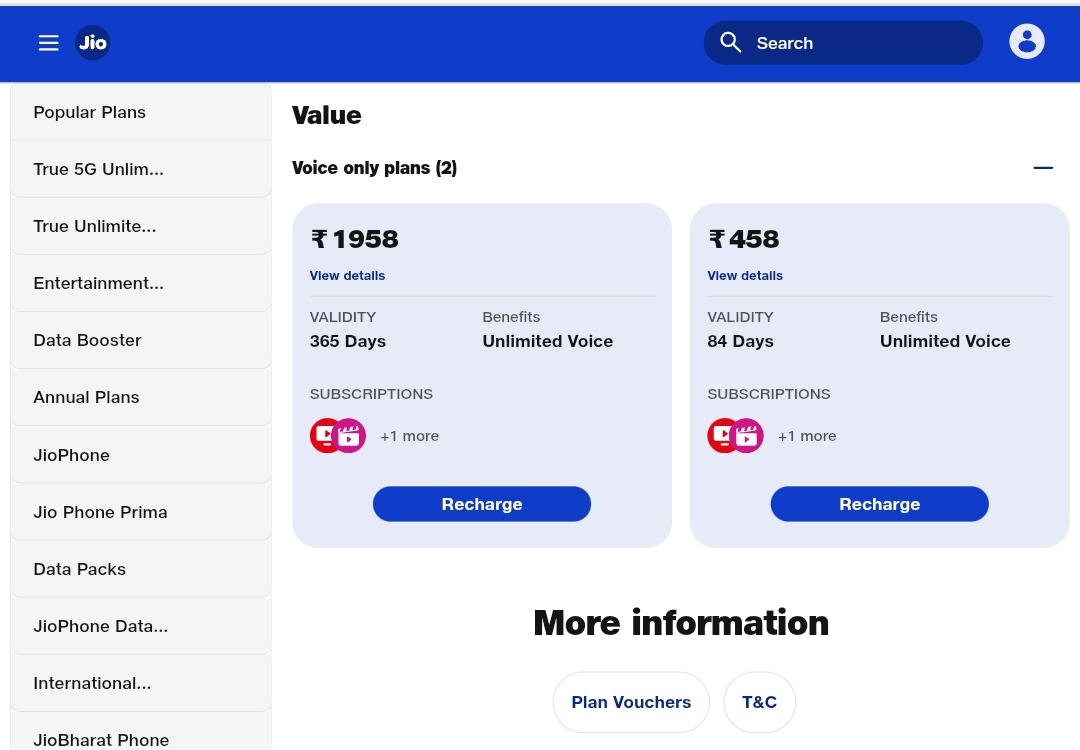1080x750 pixels.
Task: Click JioCinema icon on ₹1958 plan
Action: tap(351, 436)
